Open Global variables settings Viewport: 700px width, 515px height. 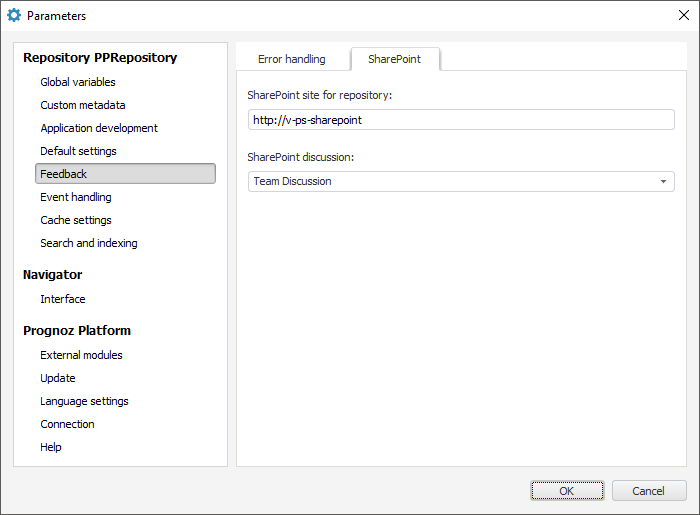(78, 82)
